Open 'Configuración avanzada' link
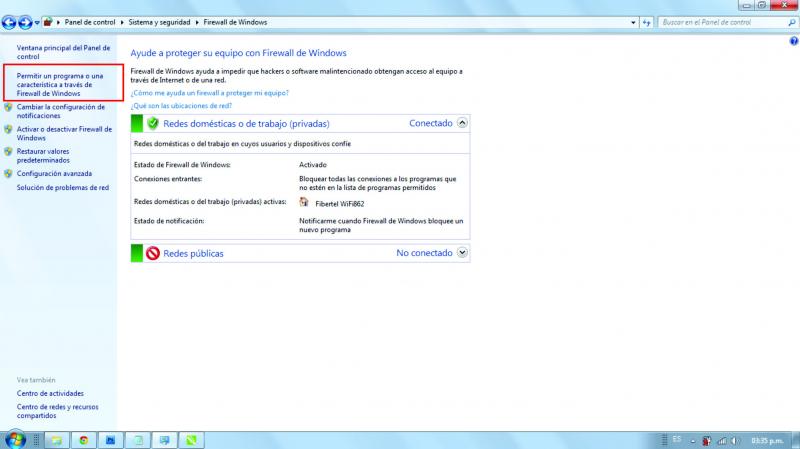 click(54, 173)
